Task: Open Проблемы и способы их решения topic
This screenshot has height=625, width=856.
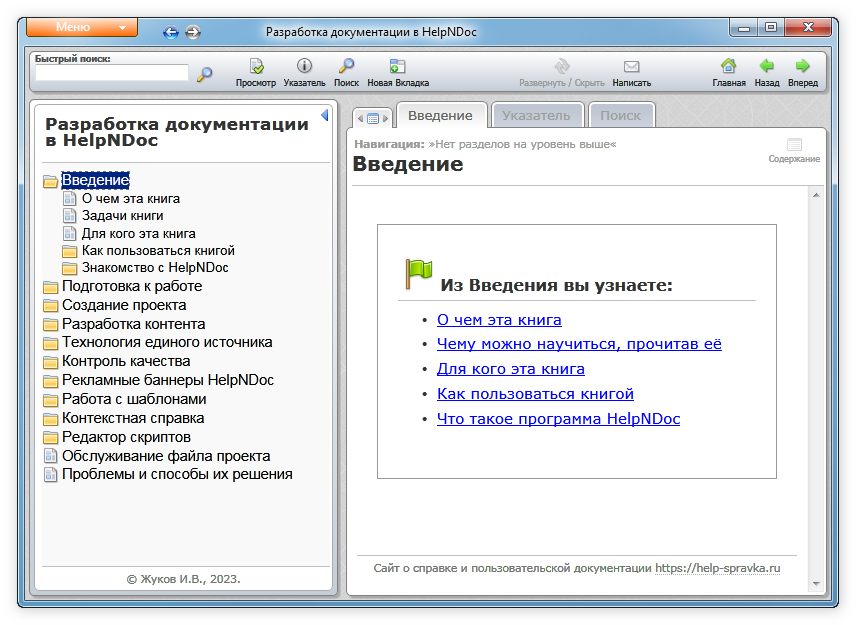Action: tap(177, 474)
